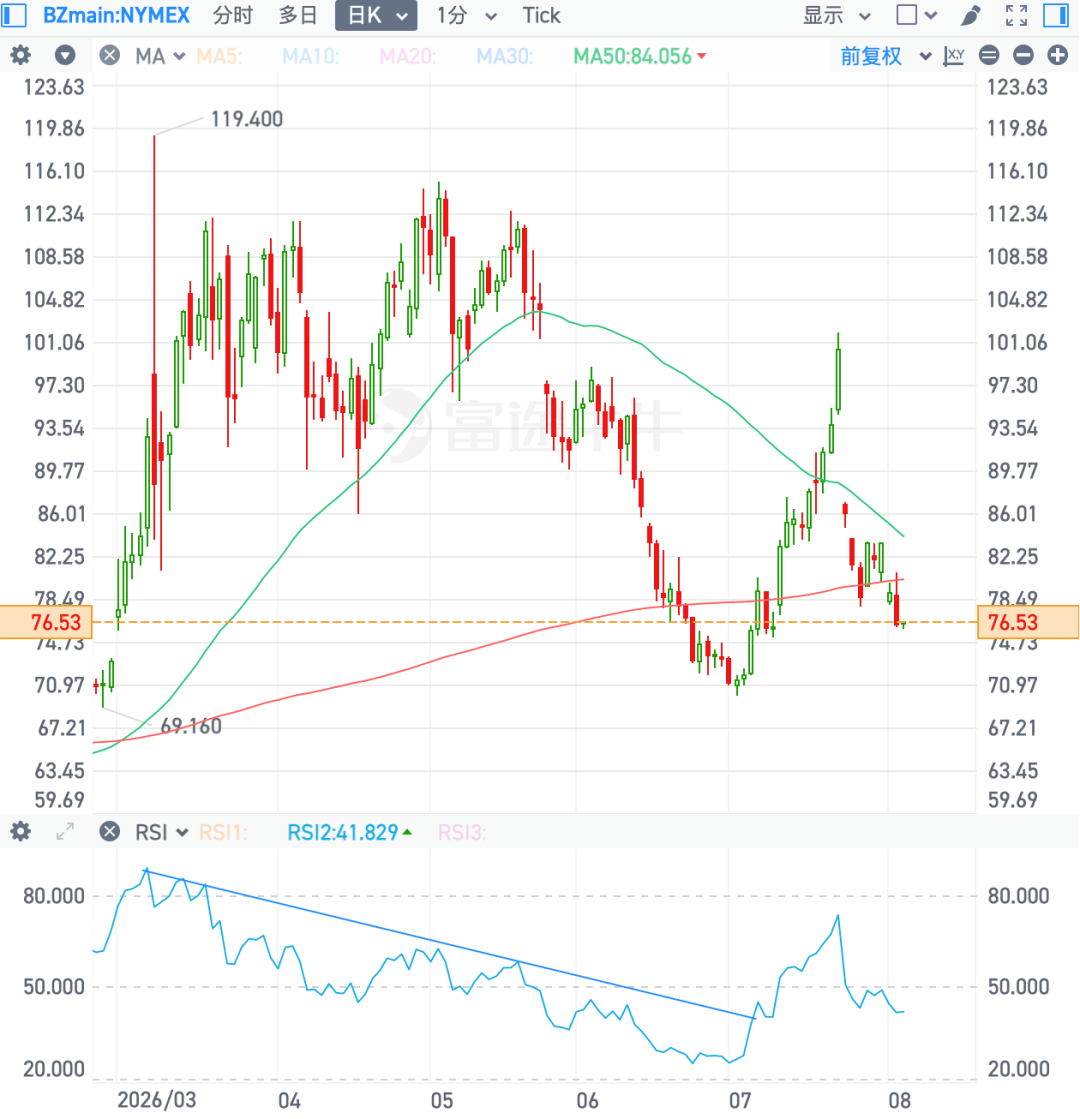
Task: Open RSI panel settings gear
Action: pos(21,831)
